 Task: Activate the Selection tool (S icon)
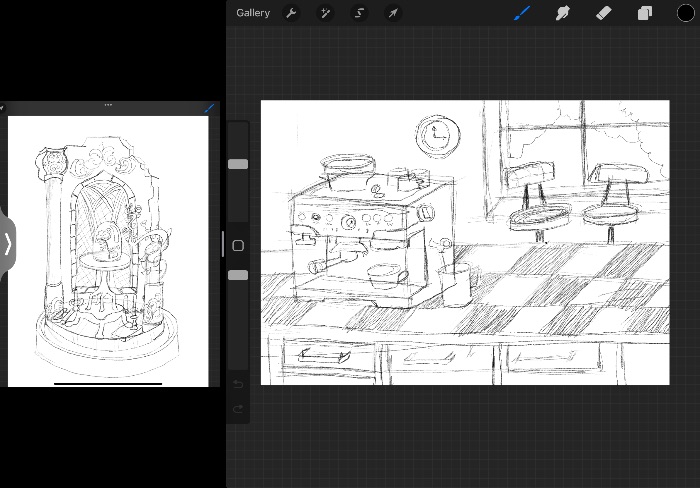(359, 13)
